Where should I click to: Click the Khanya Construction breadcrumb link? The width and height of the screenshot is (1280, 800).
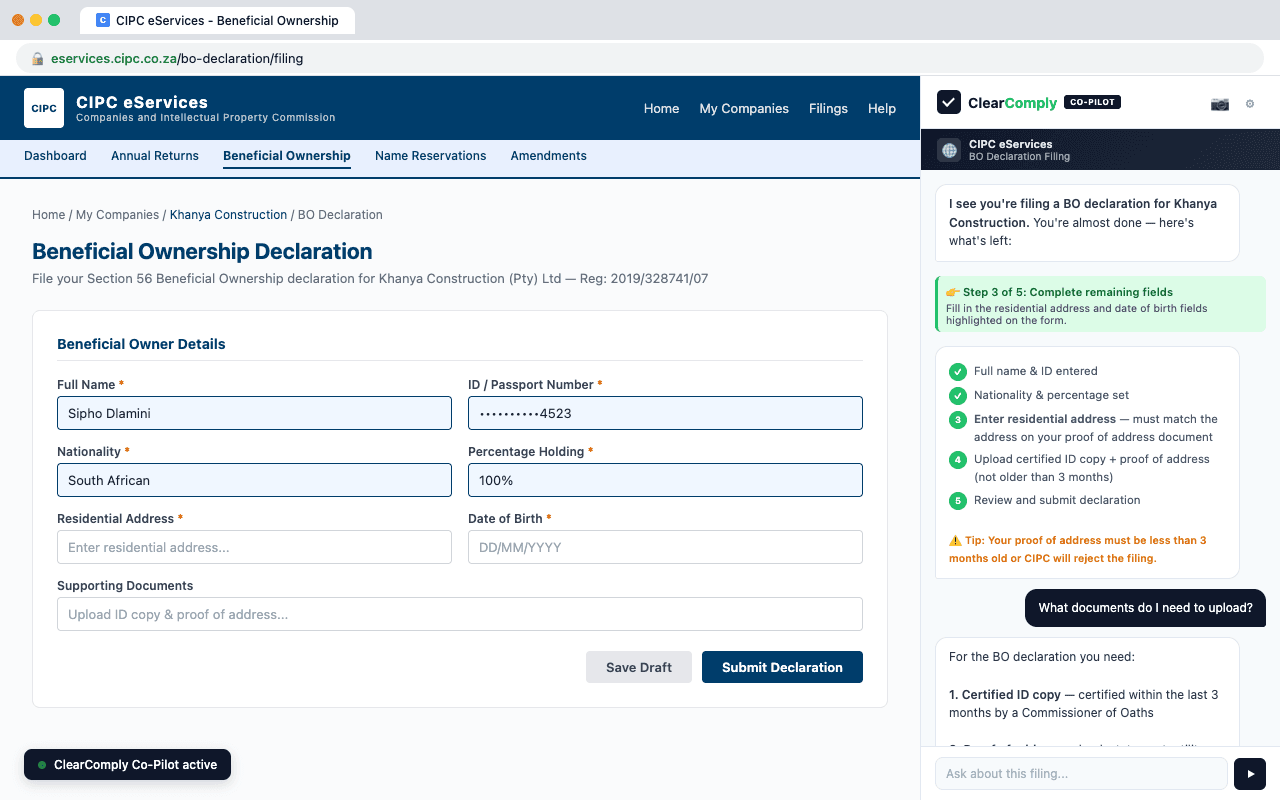pos(228,215)
